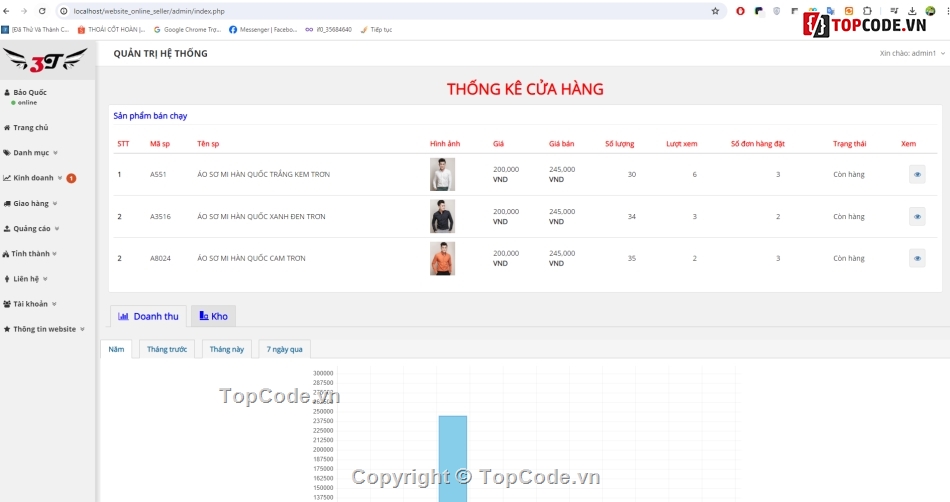This screenshot has width=950, height=502.
Task: Click the star icon beside Thông tin website
Action: pos(7,329)
